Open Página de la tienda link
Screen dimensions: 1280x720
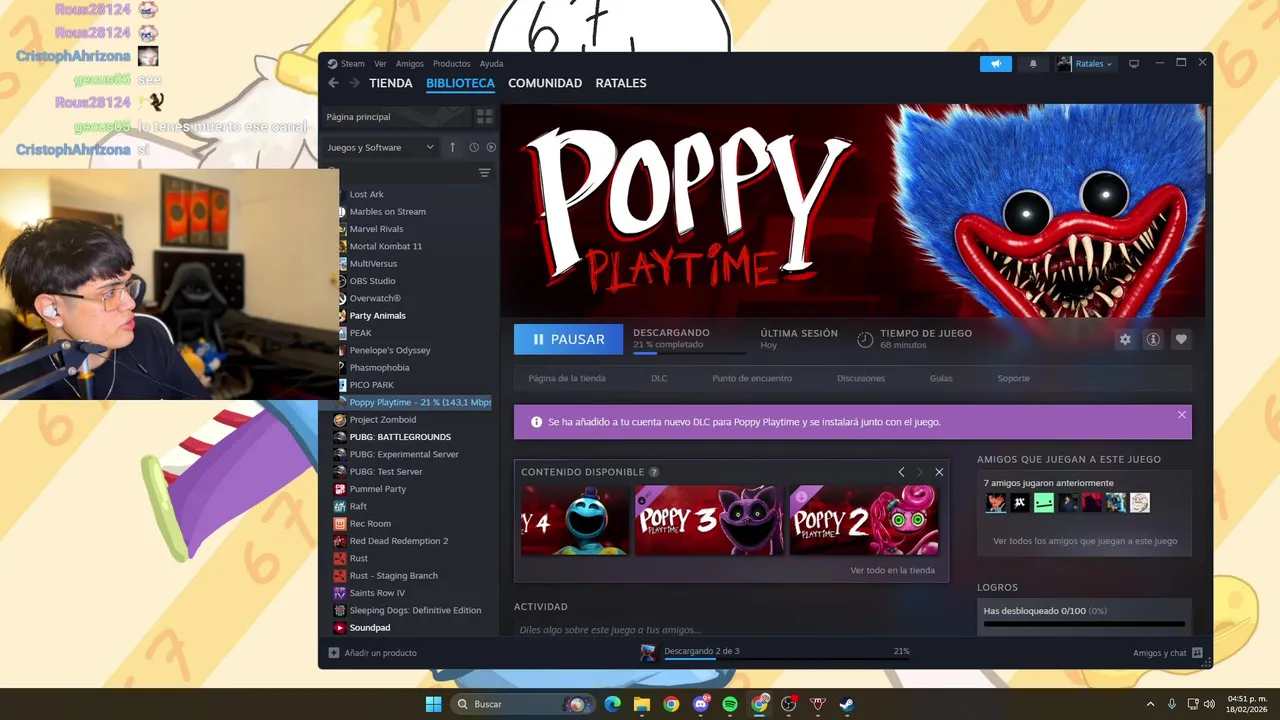tap(567, 378)
